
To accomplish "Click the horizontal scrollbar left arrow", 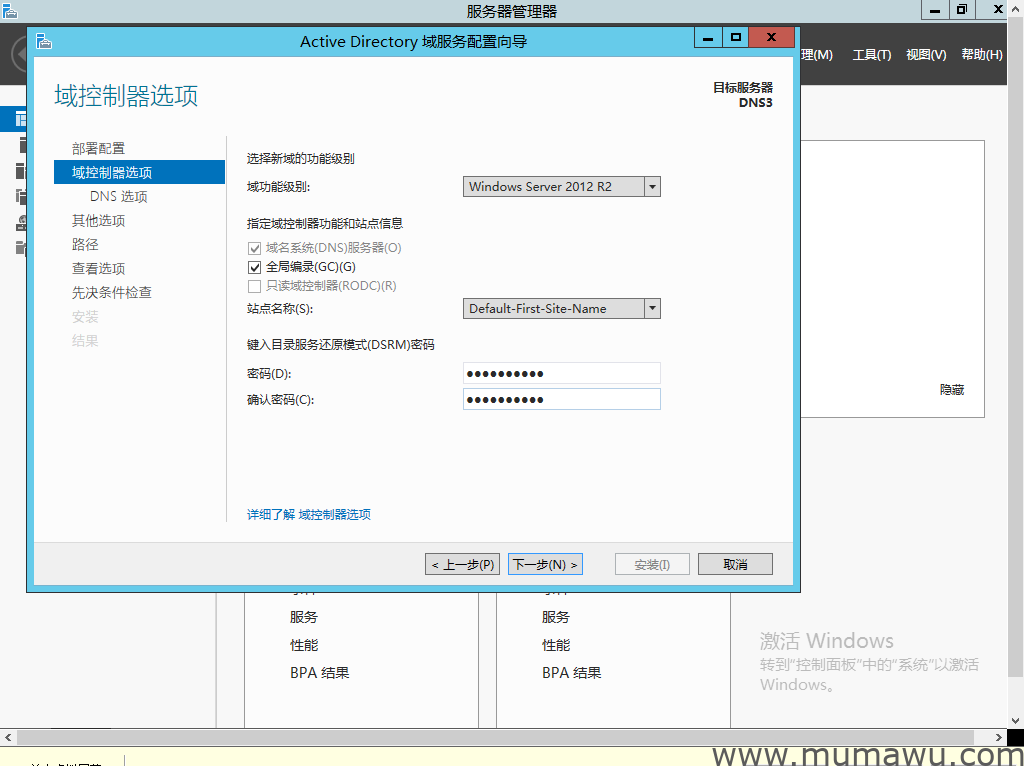I will tap(8, 737).
